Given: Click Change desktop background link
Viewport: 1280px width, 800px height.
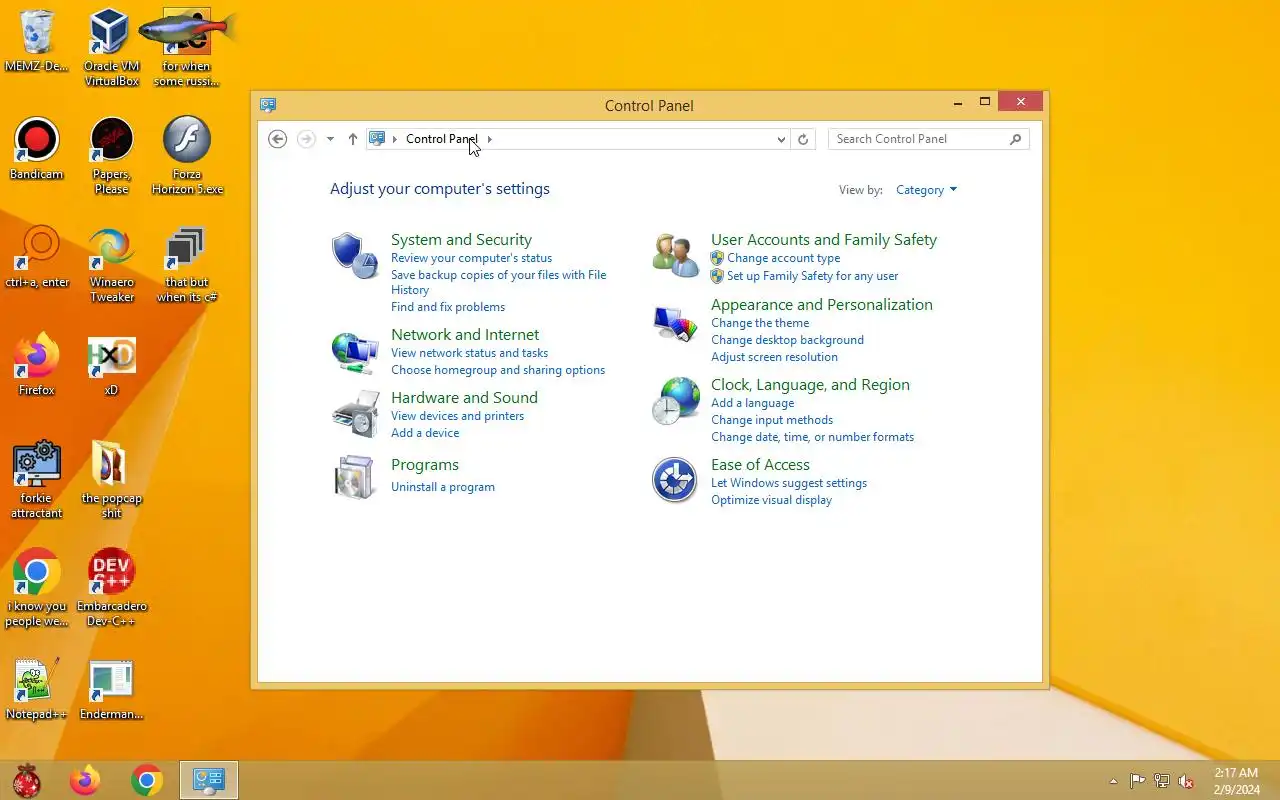Looking at the screenshot, I should (787, 340).
